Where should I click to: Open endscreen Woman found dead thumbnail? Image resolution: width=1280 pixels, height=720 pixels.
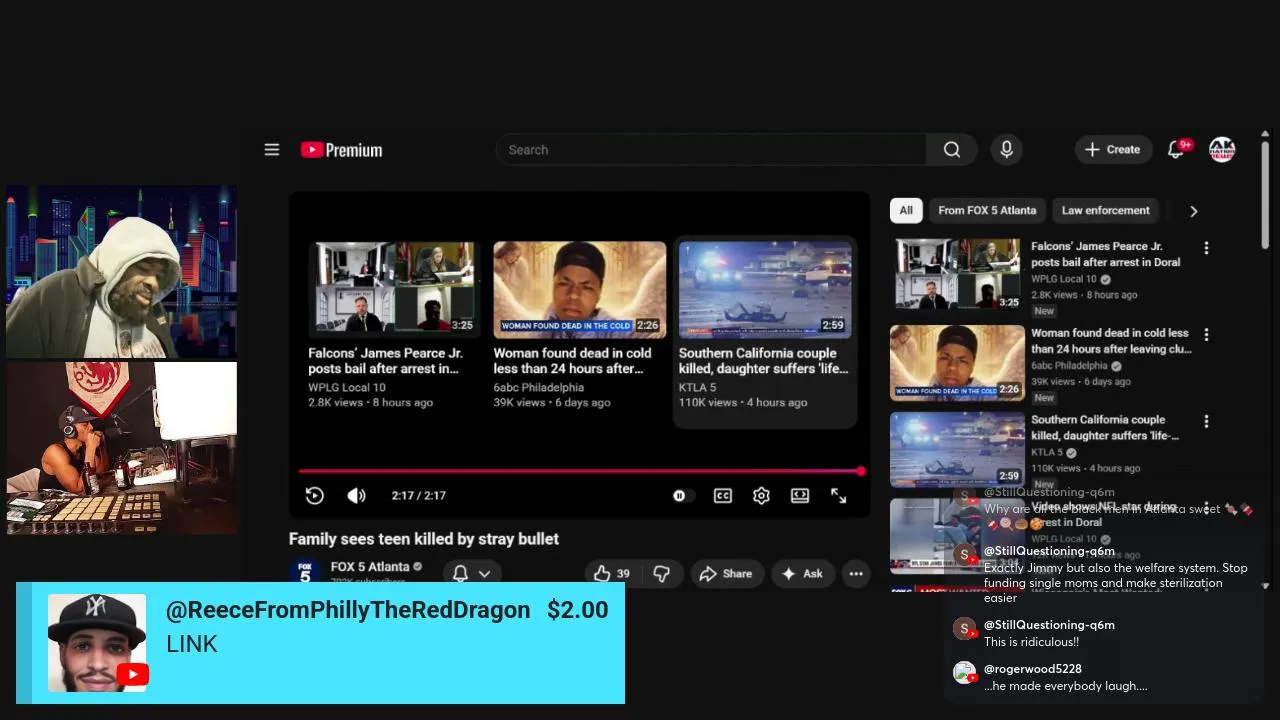(579, 289)
